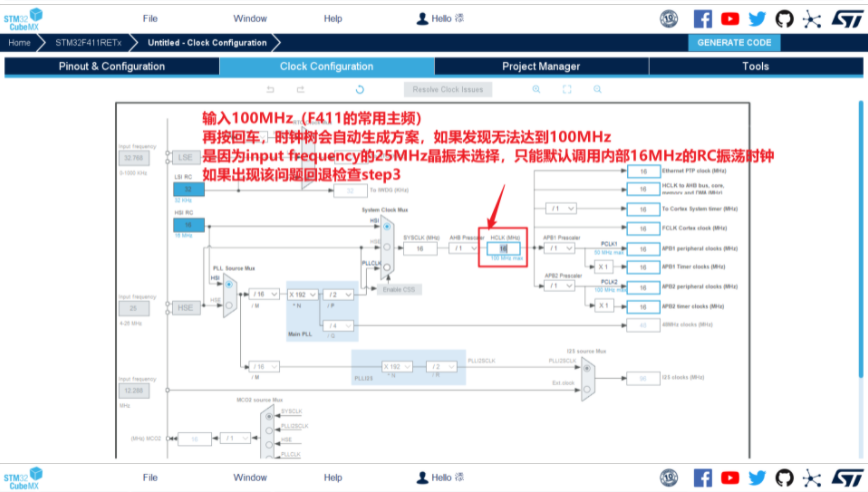Zoom out of the clock diagram
Image resolution: width=868 pixels, height=492 pixels.
(x=597, y=89)
